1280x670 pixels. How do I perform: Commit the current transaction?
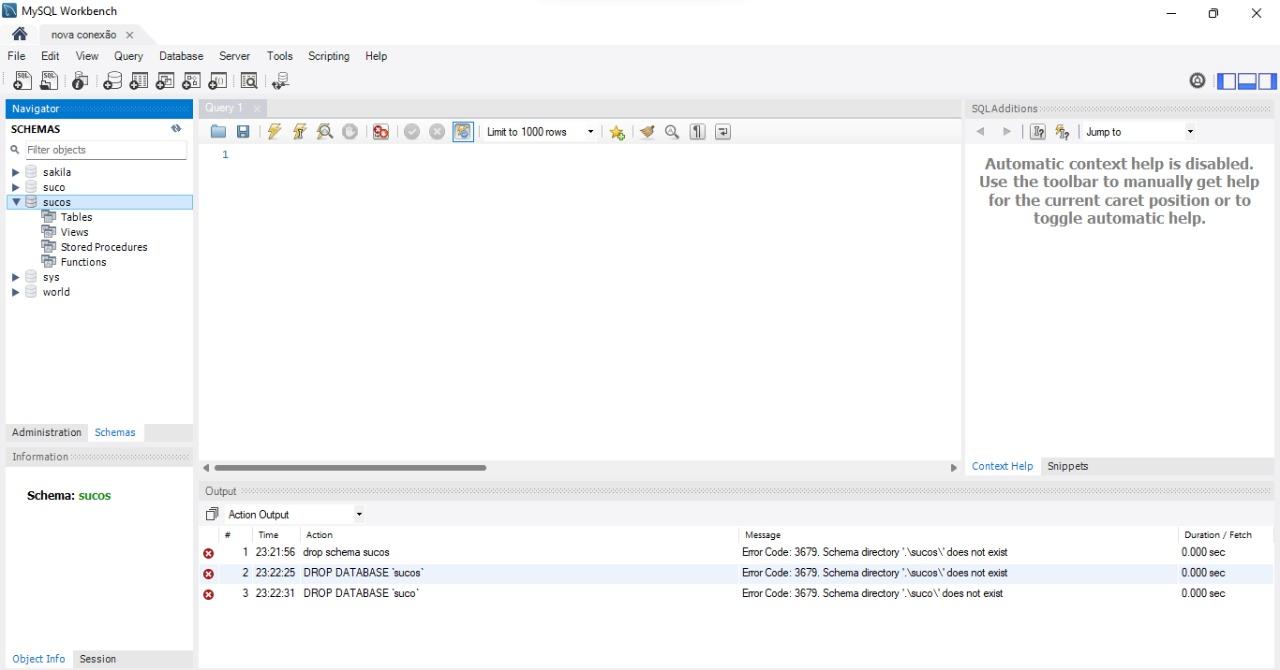(412, 132)
